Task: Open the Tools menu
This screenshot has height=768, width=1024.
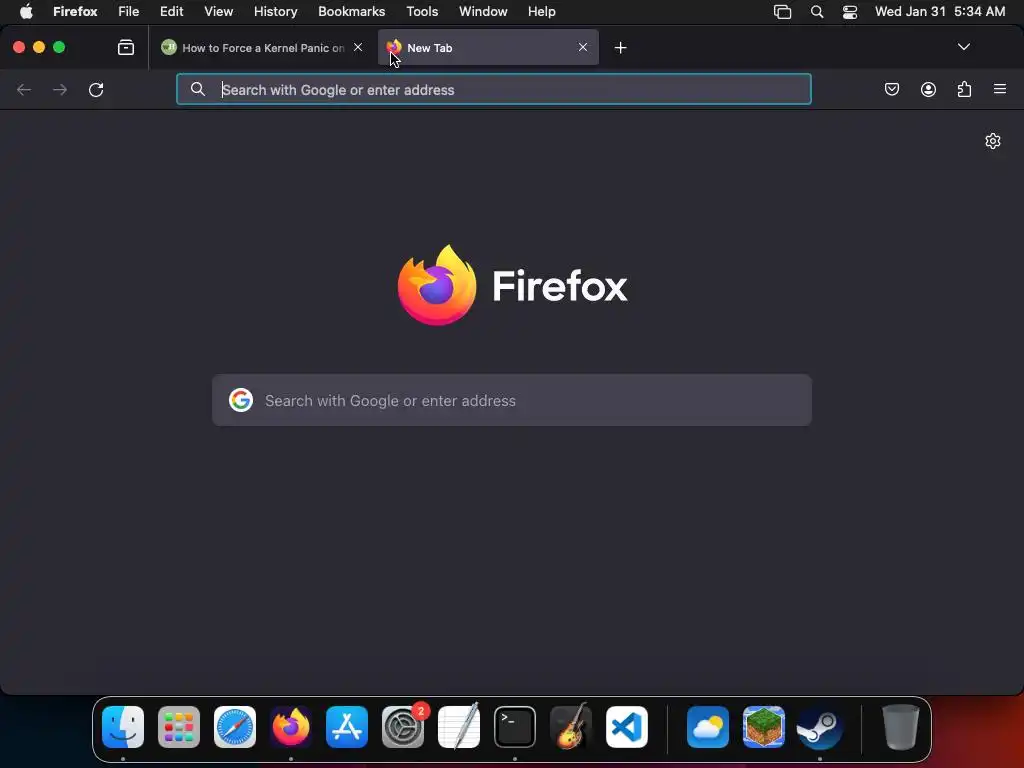Action: pyautogui.click(x=423, y=12)
